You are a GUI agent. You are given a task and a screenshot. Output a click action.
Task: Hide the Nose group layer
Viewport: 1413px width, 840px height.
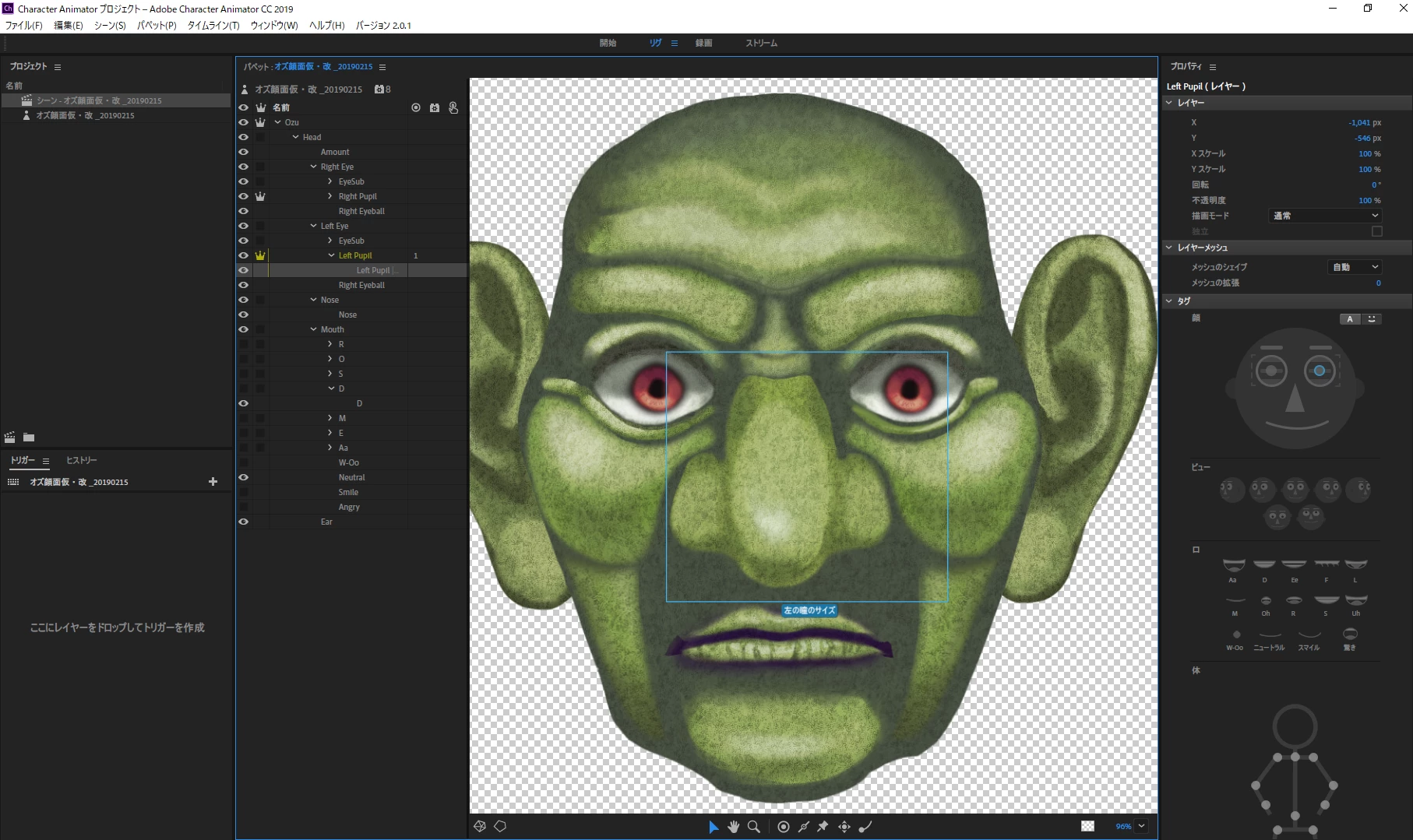(244, 300)
